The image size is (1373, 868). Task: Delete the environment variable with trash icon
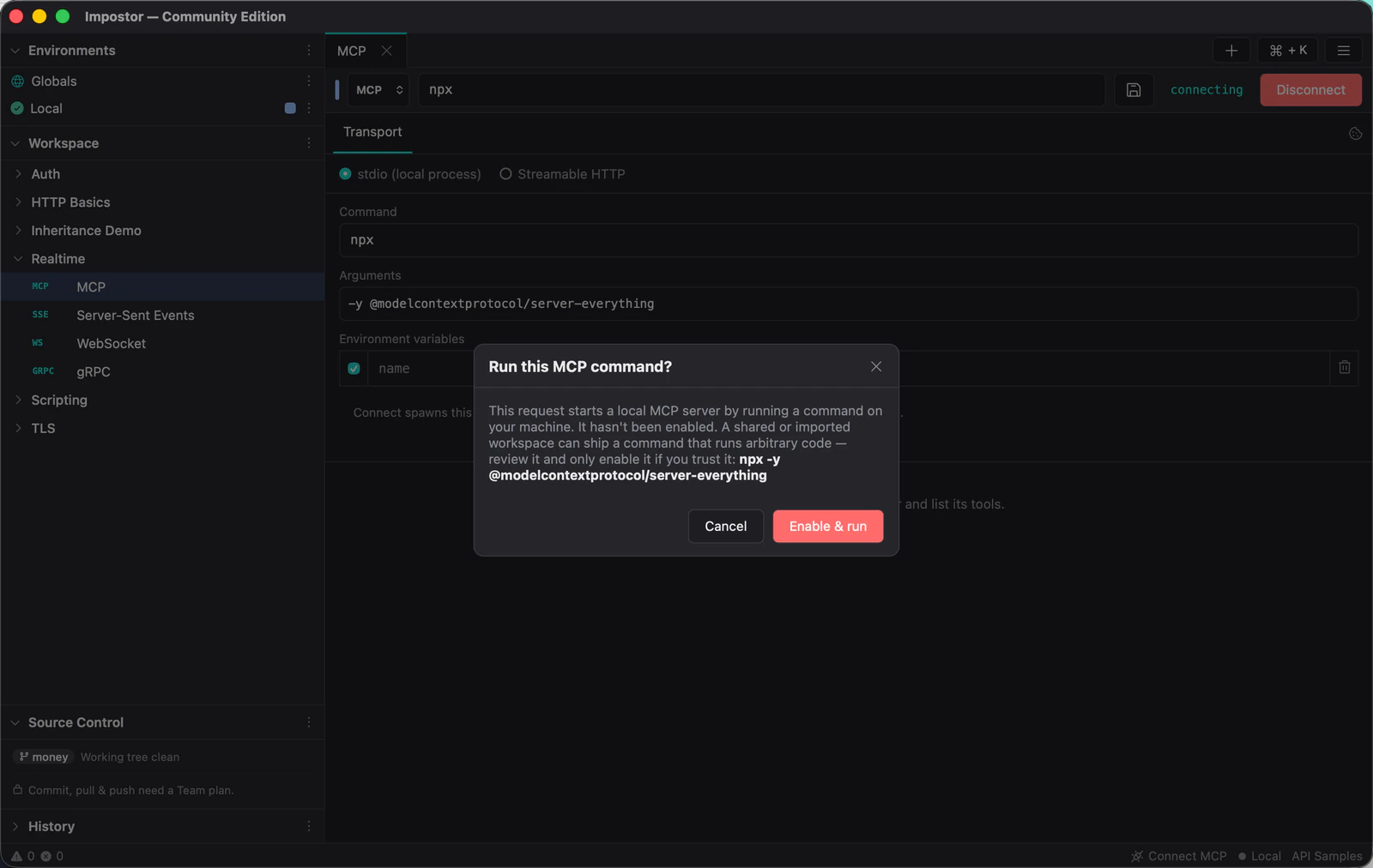click(x=1345, y=367)
